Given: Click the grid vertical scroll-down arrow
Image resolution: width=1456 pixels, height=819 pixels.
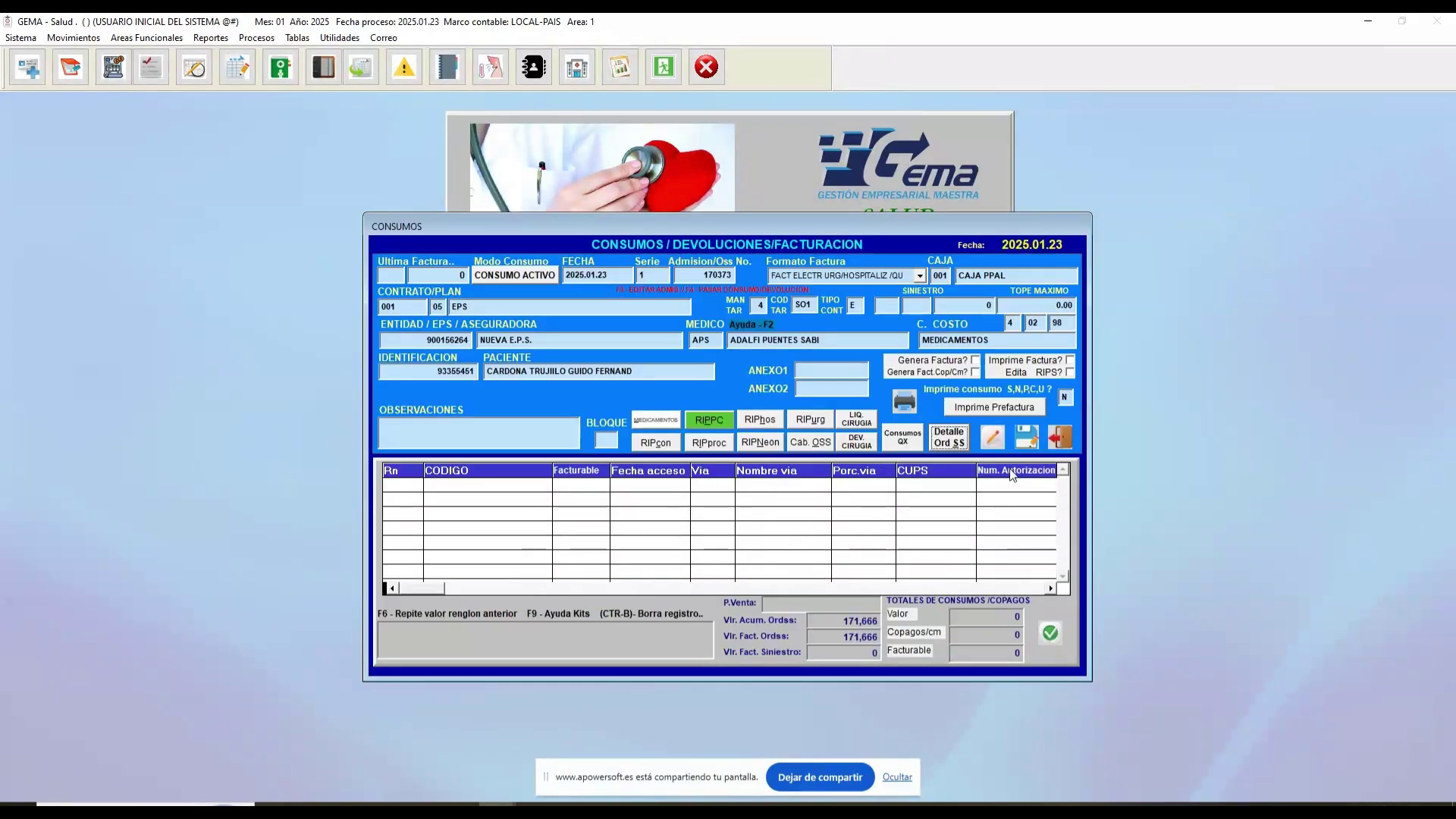Looking at the screenshot, I should pyautogui.click(x=1062, y=576).
